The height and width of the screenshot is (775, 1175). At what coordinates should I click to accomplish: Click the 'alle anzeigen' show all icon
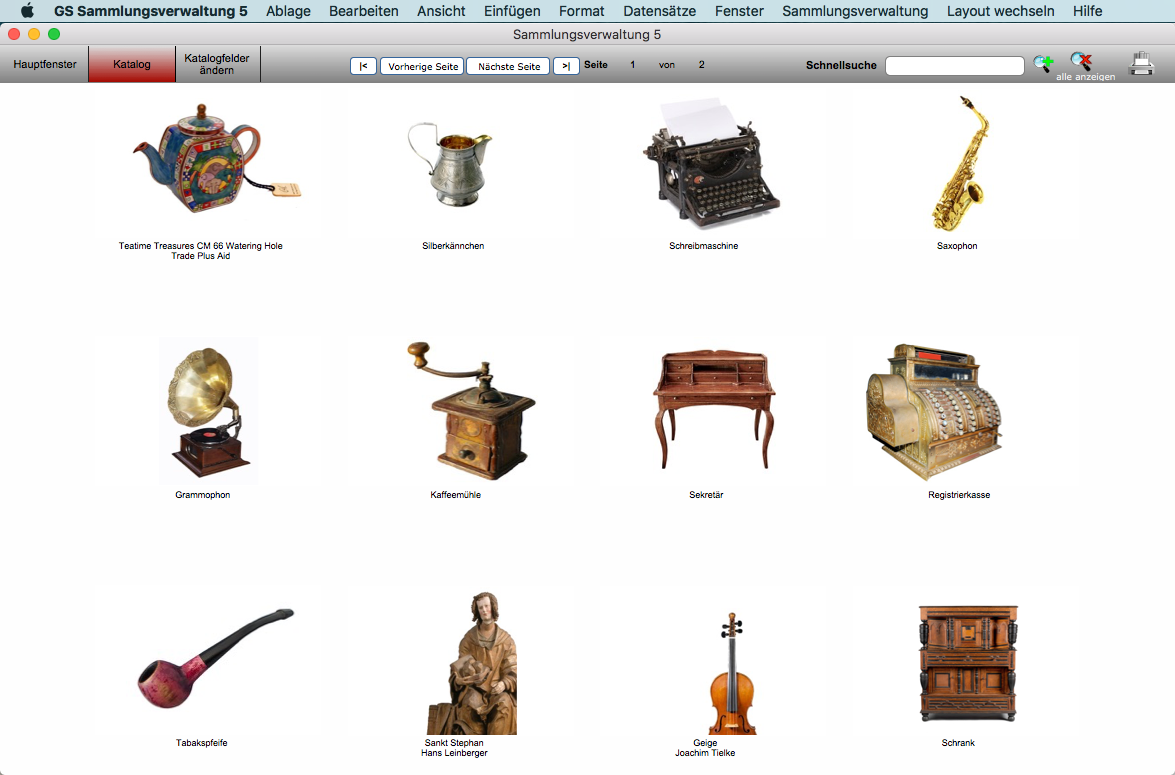[x=1081, y=62]
